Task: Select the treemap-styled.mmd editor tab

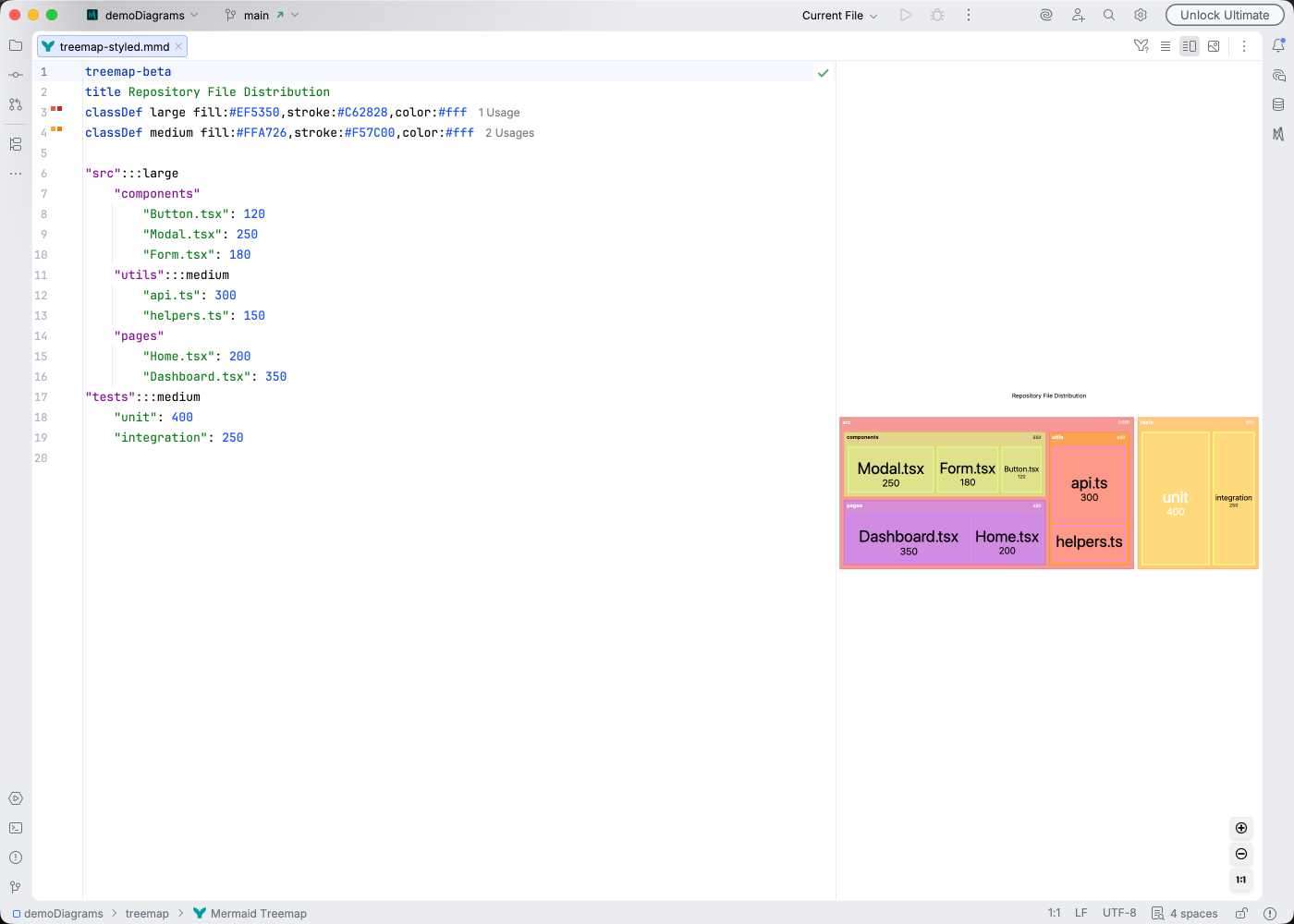Action: (111, 45)
